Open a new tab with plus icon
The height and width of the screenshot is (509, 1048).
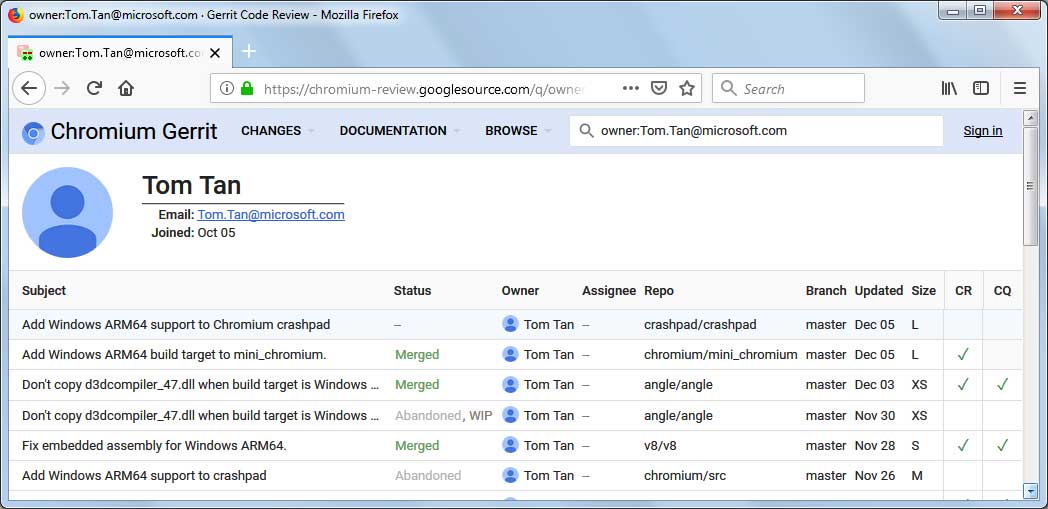249,51
